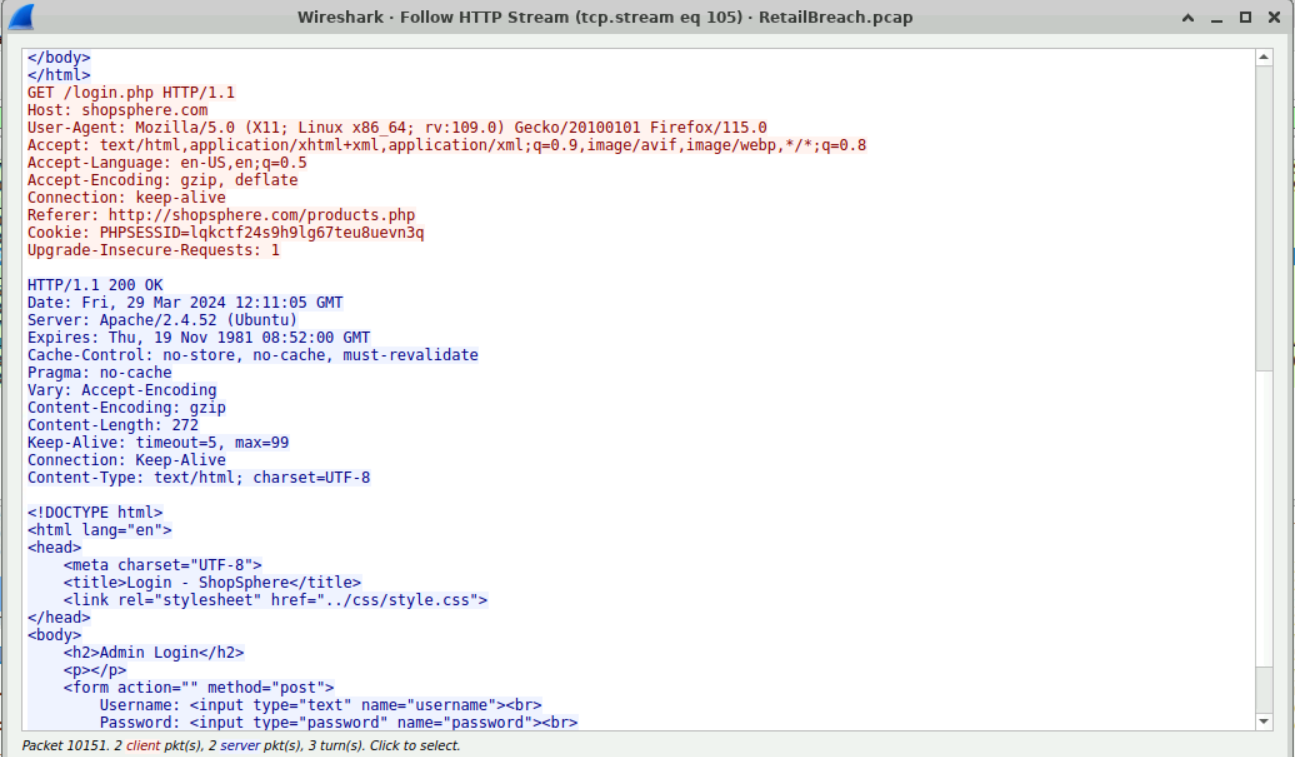Click the 'Connection: keep-alive' request line
This screenshot has width=1295, height=757.
coord(126,198)
